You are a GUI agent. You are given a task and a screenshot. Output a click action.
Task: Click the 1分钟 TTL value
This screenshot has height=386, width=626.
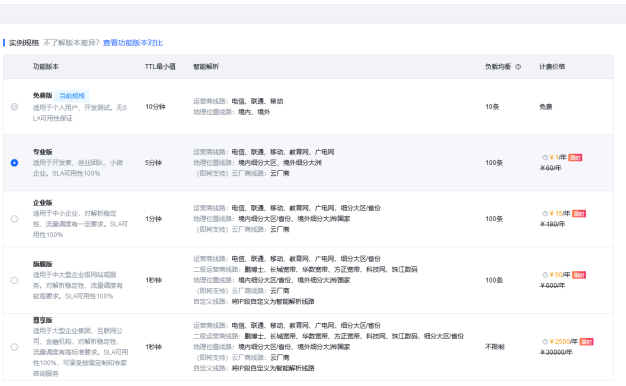153,219
